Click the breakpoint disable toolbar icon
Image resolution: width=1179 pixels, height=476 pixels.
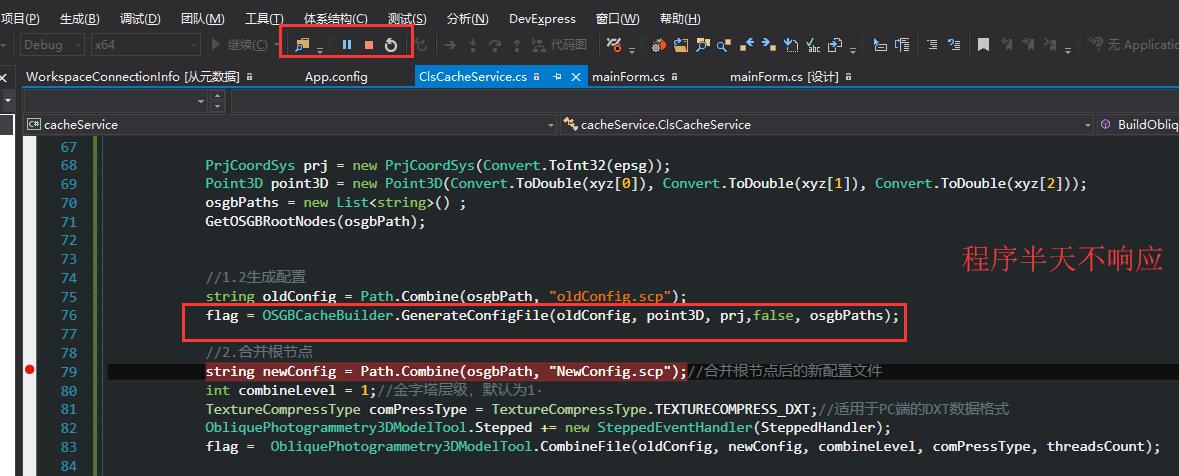(x=614, y=45)
